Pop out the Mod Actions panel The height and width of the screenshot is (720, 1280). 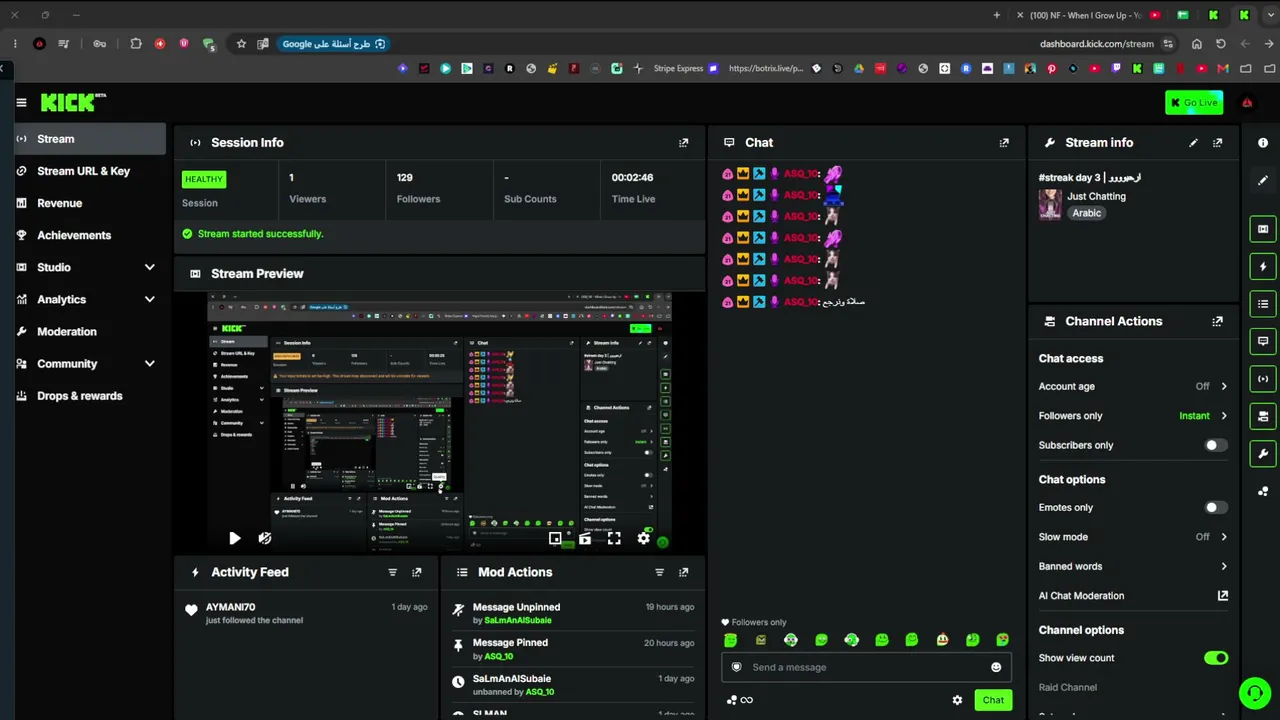pyautogui.click(x=684, y=573)
